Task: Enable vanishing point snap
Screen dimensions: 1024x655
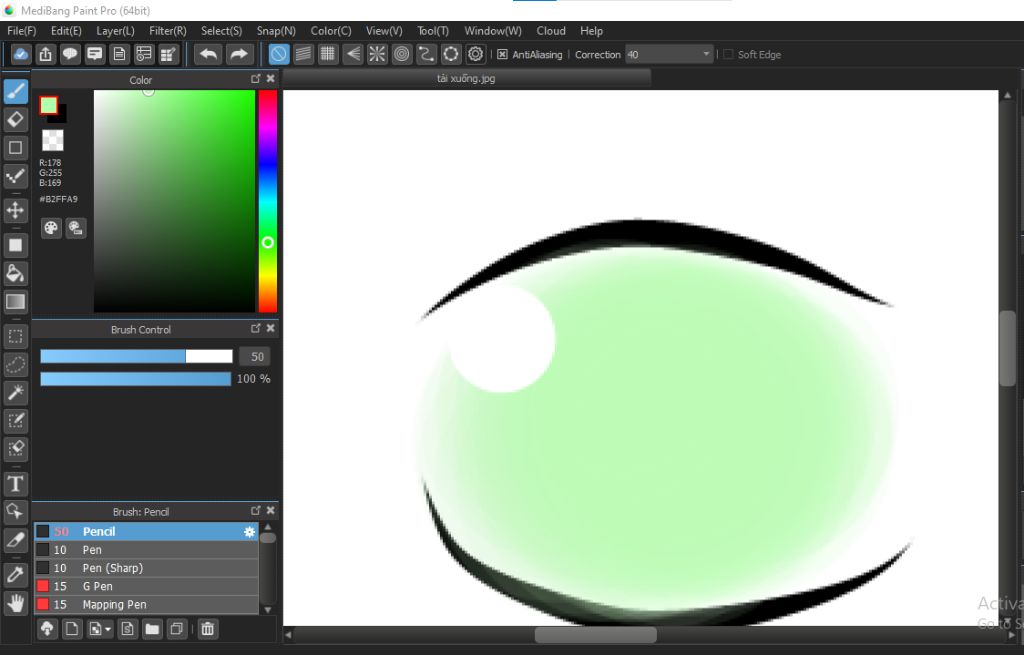Action: click(x=353, y=54)
